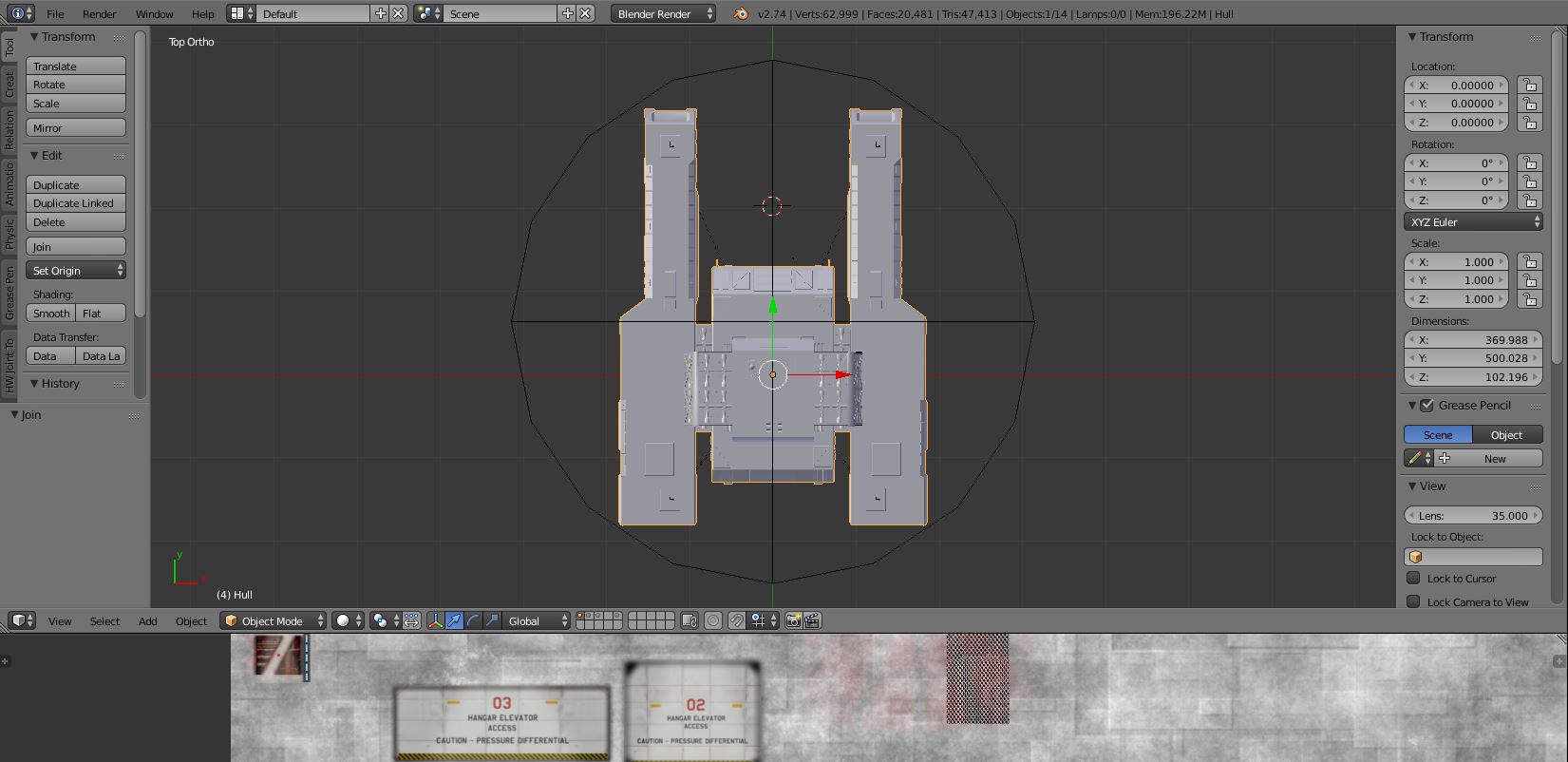Select the translate manipulator arrow icon
The height and width of the screenshot is (762, 1568).
(x=454, y=620)
